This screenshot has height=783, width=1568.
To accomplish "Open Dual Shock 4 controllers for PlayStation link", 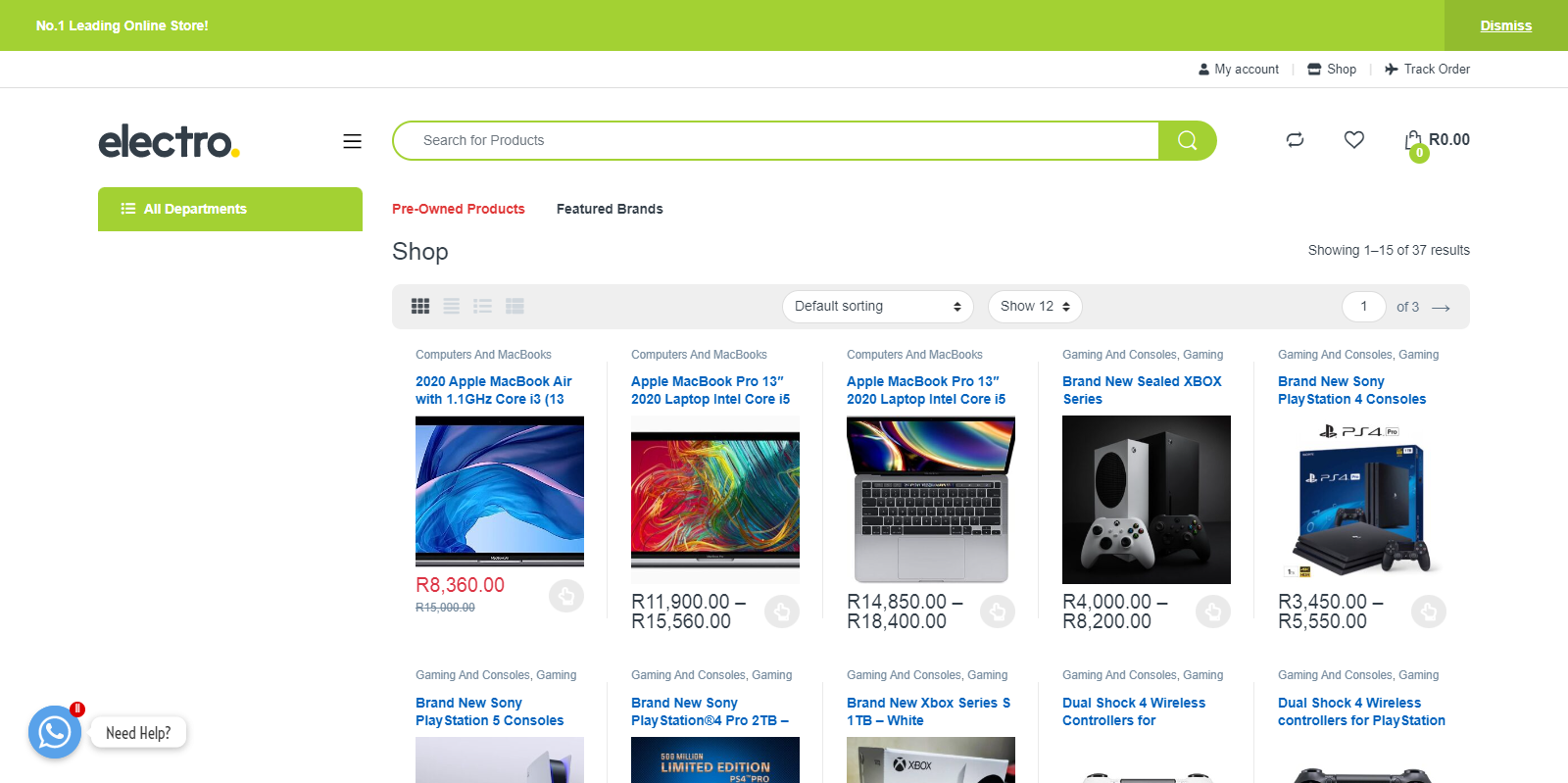I will [x=1361, y=711].
